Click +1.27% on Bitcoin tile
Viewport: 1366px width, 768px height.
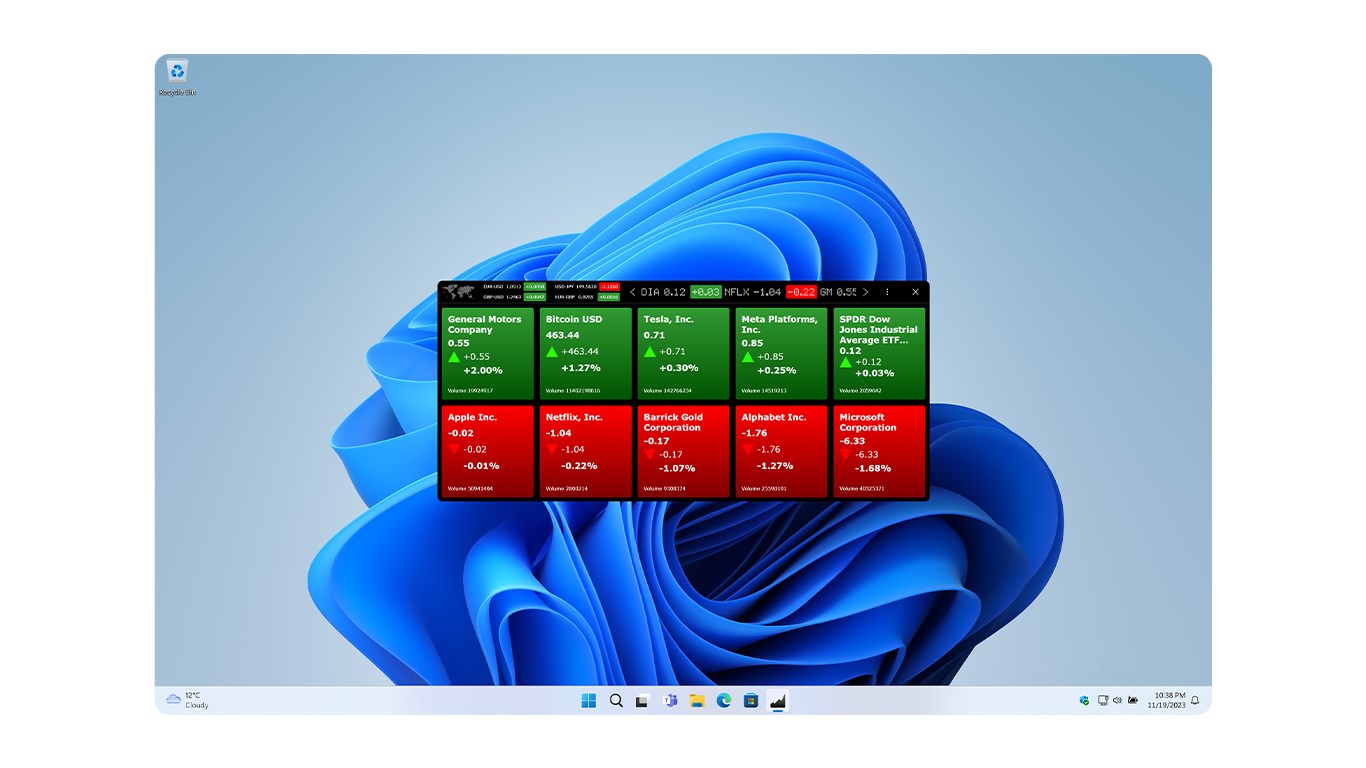tap(581, 367)
